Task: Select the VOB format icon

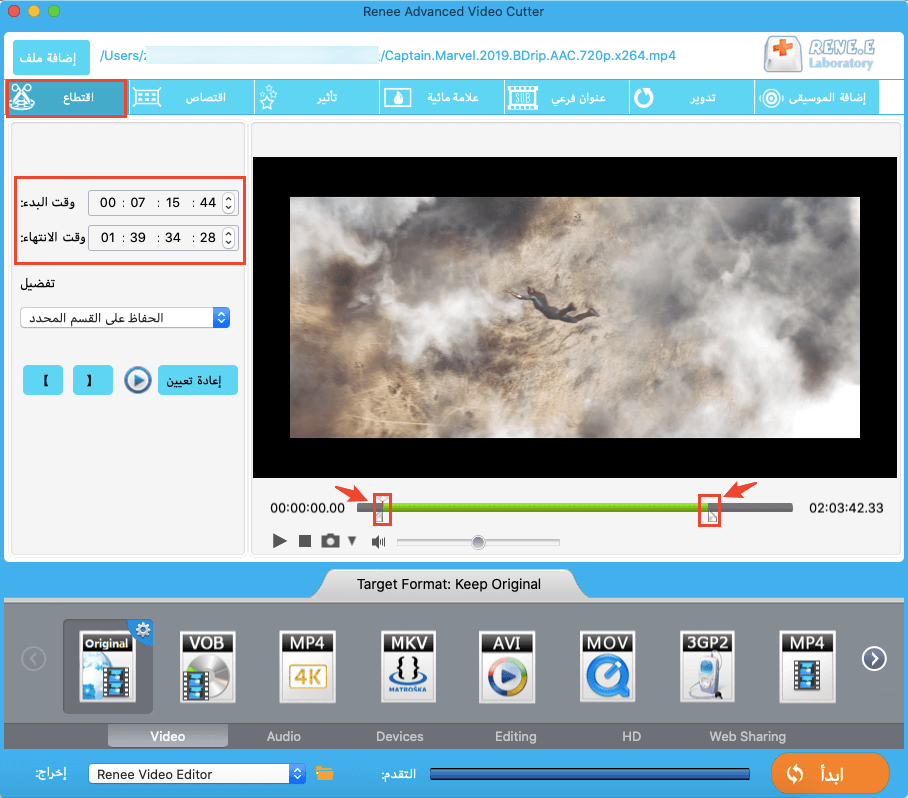Action: click(x=207, y=667)
